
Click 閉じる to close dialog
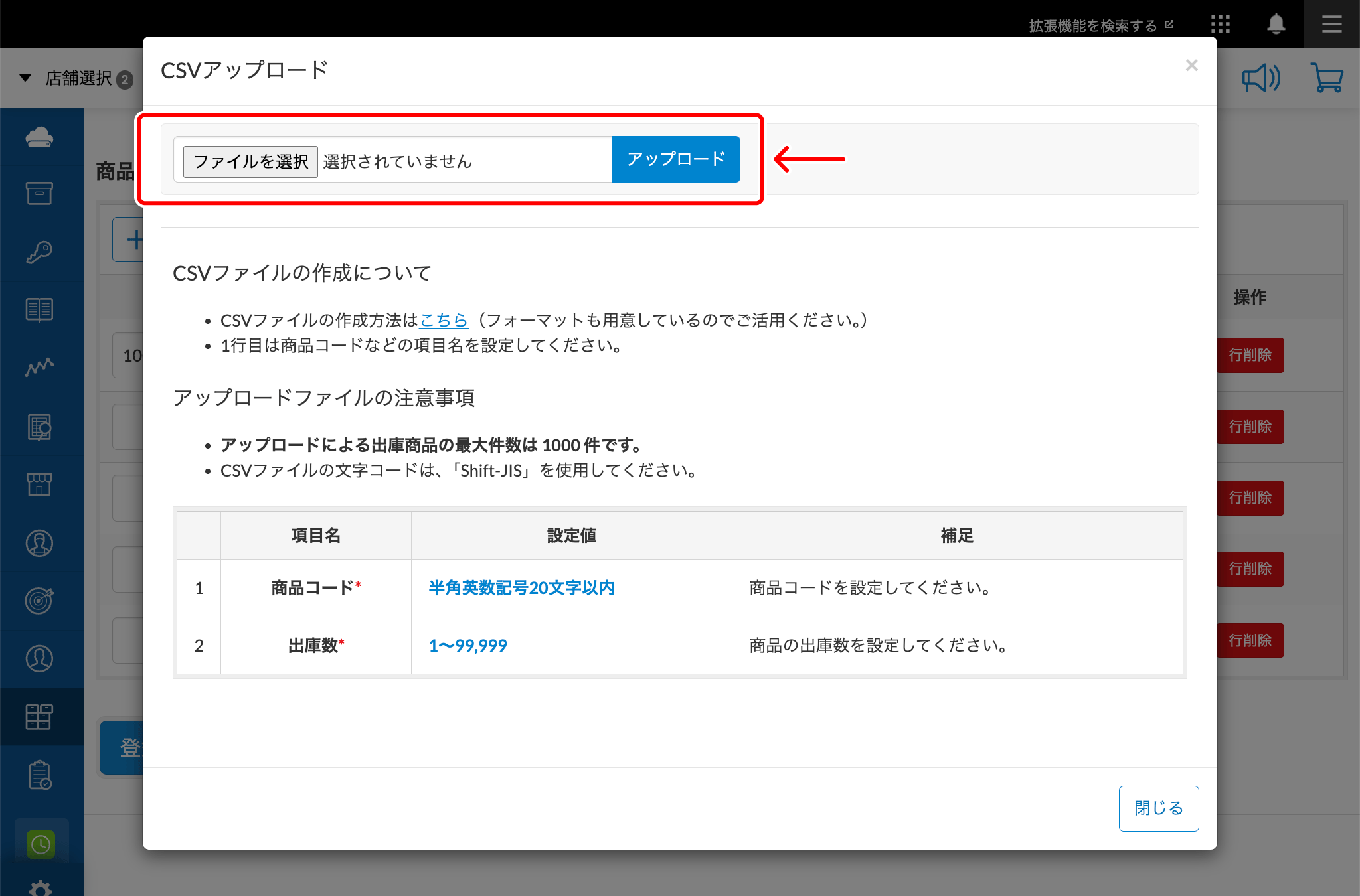[x=1159, y=808]
